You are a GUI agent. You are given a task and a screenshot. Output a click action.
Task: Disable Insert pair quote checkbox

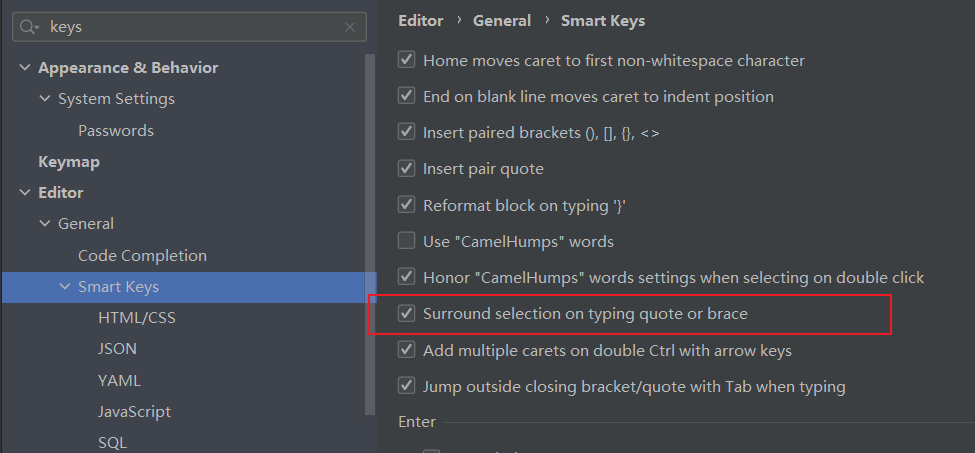coord(407,169)
